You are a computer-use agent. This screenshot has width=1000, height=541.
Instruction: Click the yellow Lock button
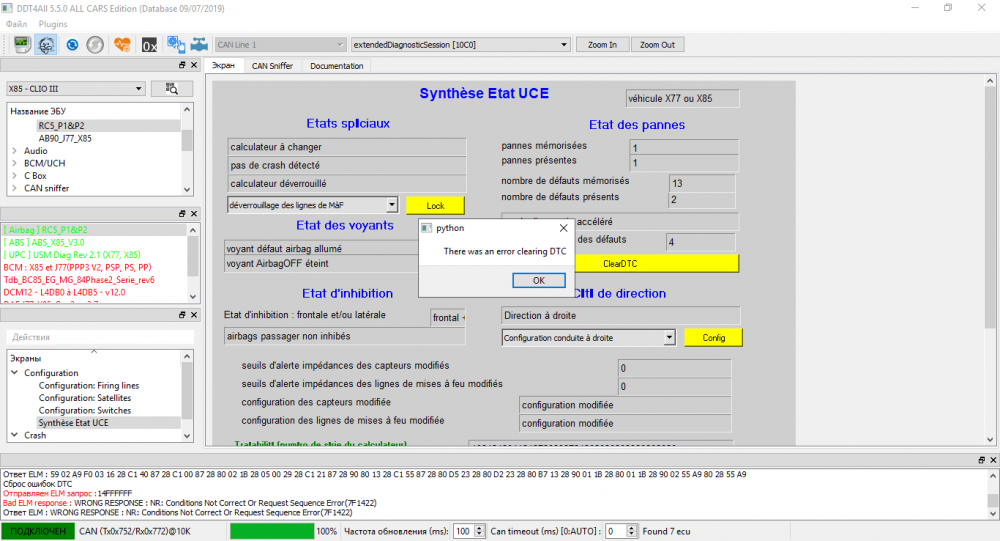point(436,205)
